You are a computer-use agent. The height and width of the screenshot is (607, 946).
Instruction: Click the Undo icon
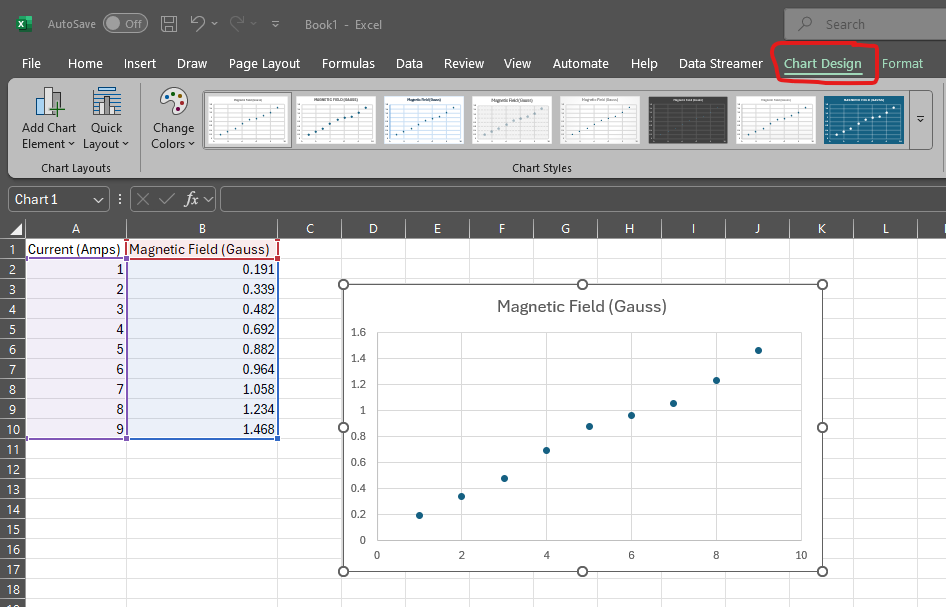[x=198, y=24]
